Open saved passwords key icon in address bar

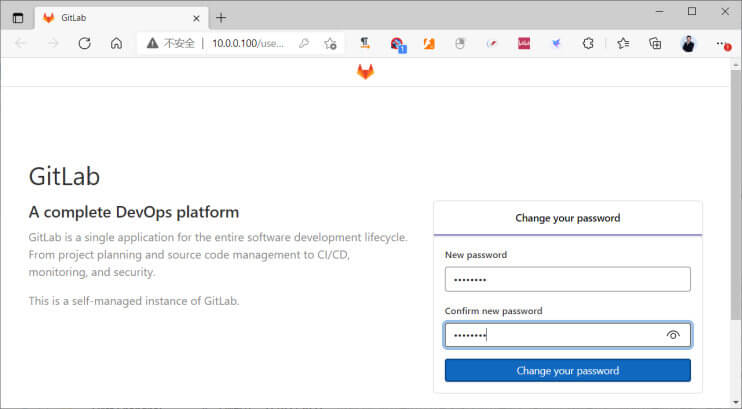point(304,44)
